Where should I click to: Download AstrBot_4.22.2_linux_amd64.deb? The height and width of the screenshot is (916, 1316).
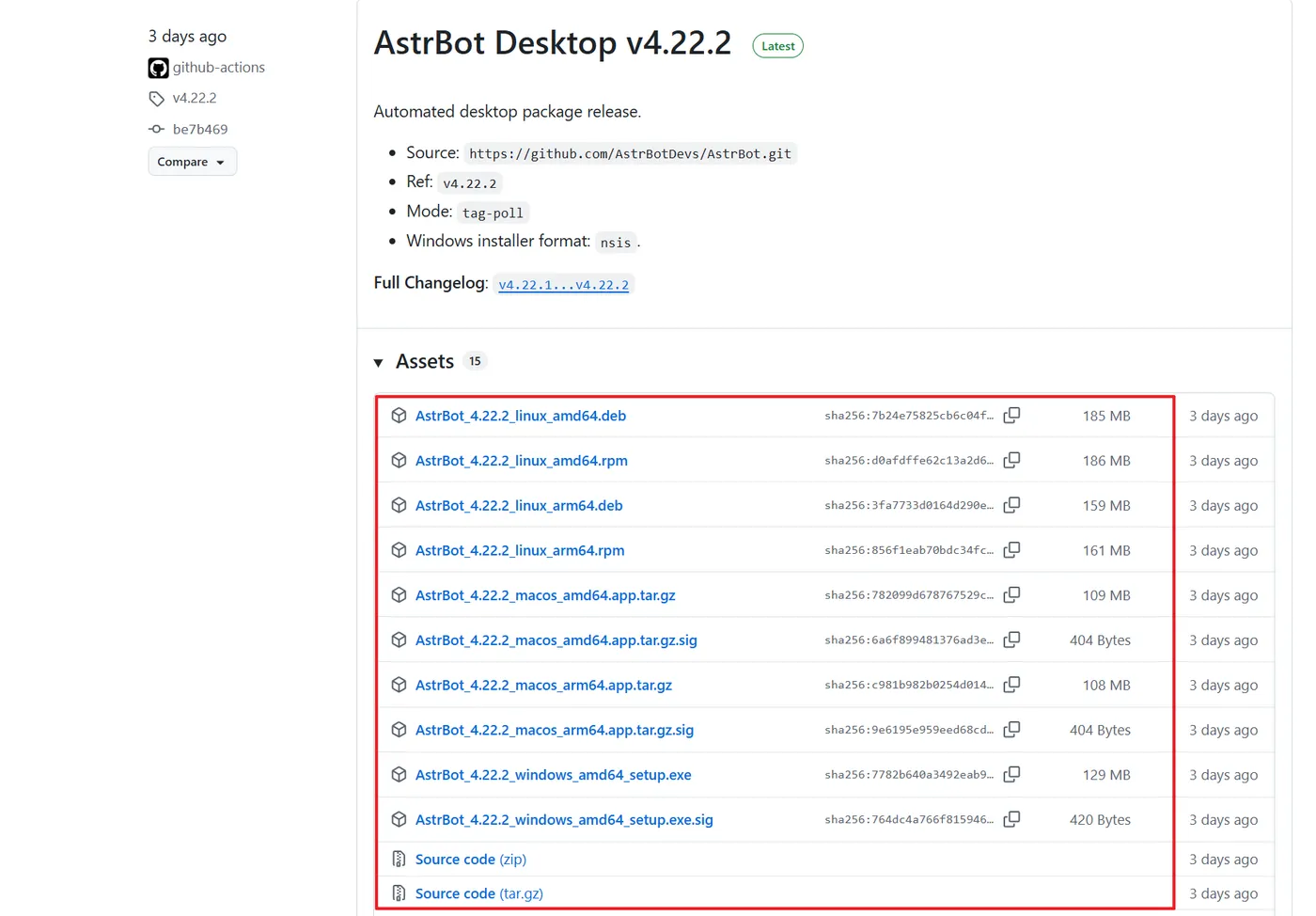pyautogui.click(x=521, y=416)
